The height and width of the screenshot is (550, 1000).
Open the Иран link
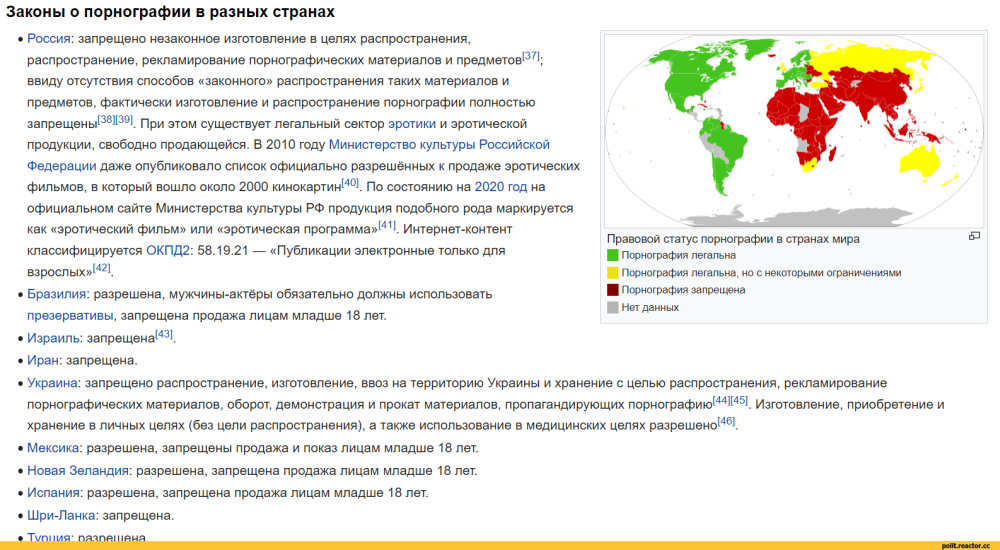click(x=43, y=360)
